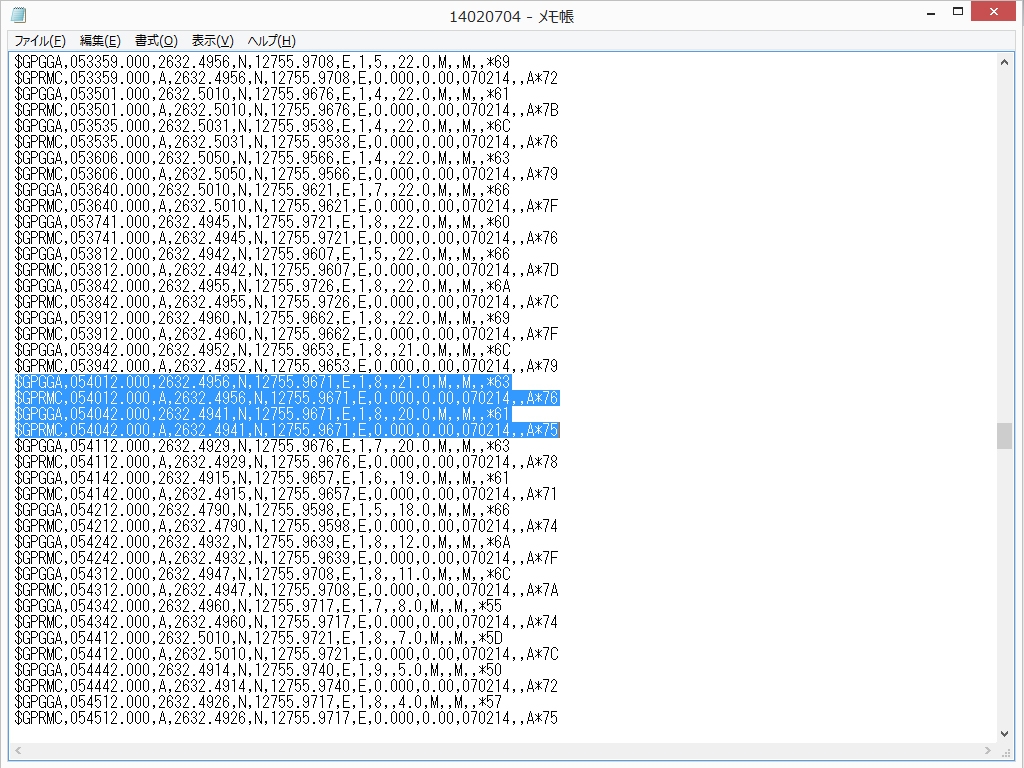This screenshot has width=1024, height=768.
Task: Click highlighted line $GPGGA,054042.000 ending *61
Action: point(263,414)
